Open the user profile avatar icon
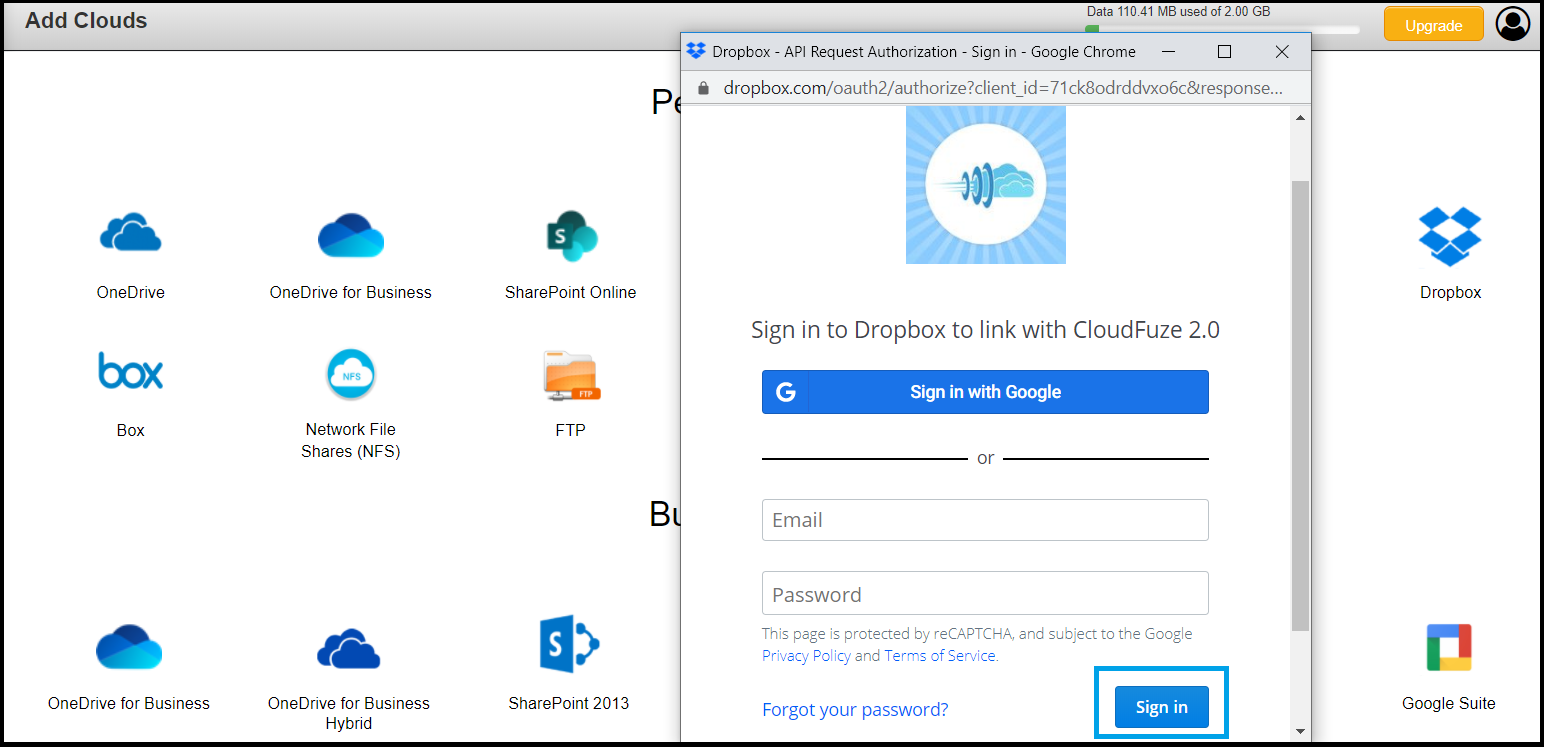Viewport: 1544px width, 747px height. 1513,23
